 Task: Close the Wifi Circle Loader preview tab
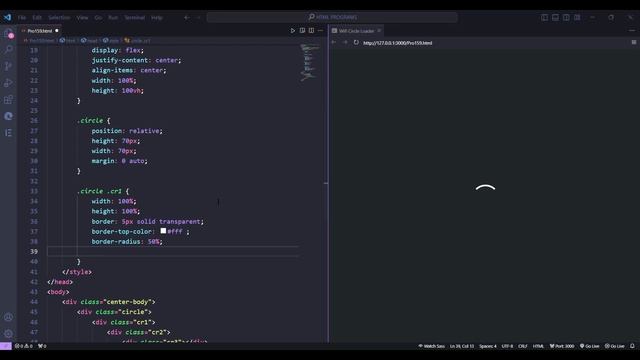[x=379, y=31]
